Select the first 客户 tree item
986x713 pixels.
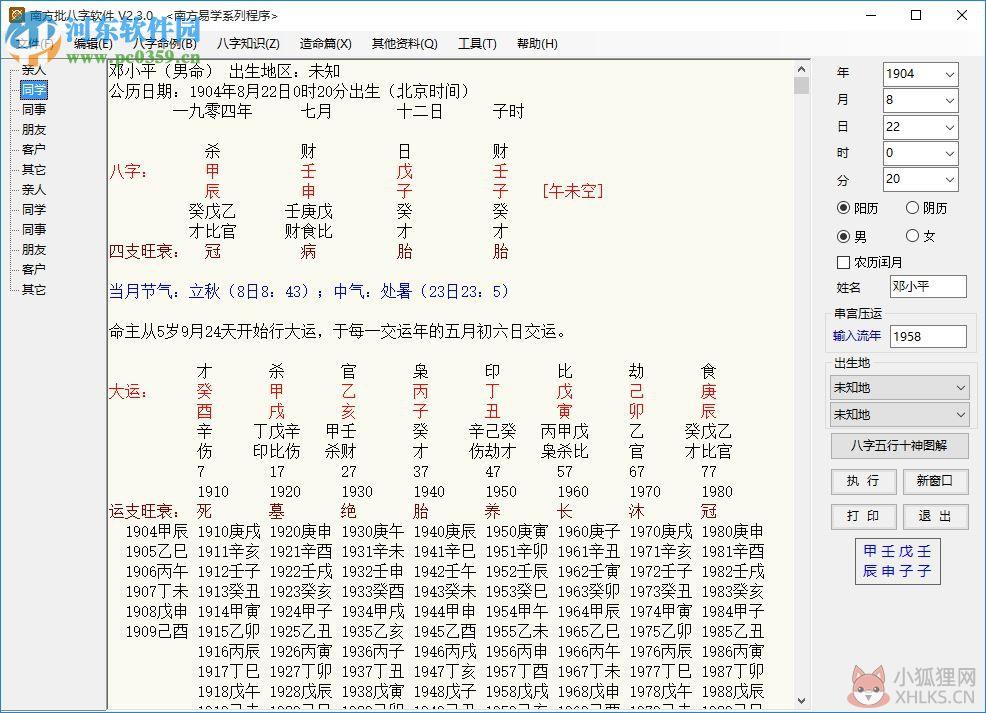click(34, 150)
